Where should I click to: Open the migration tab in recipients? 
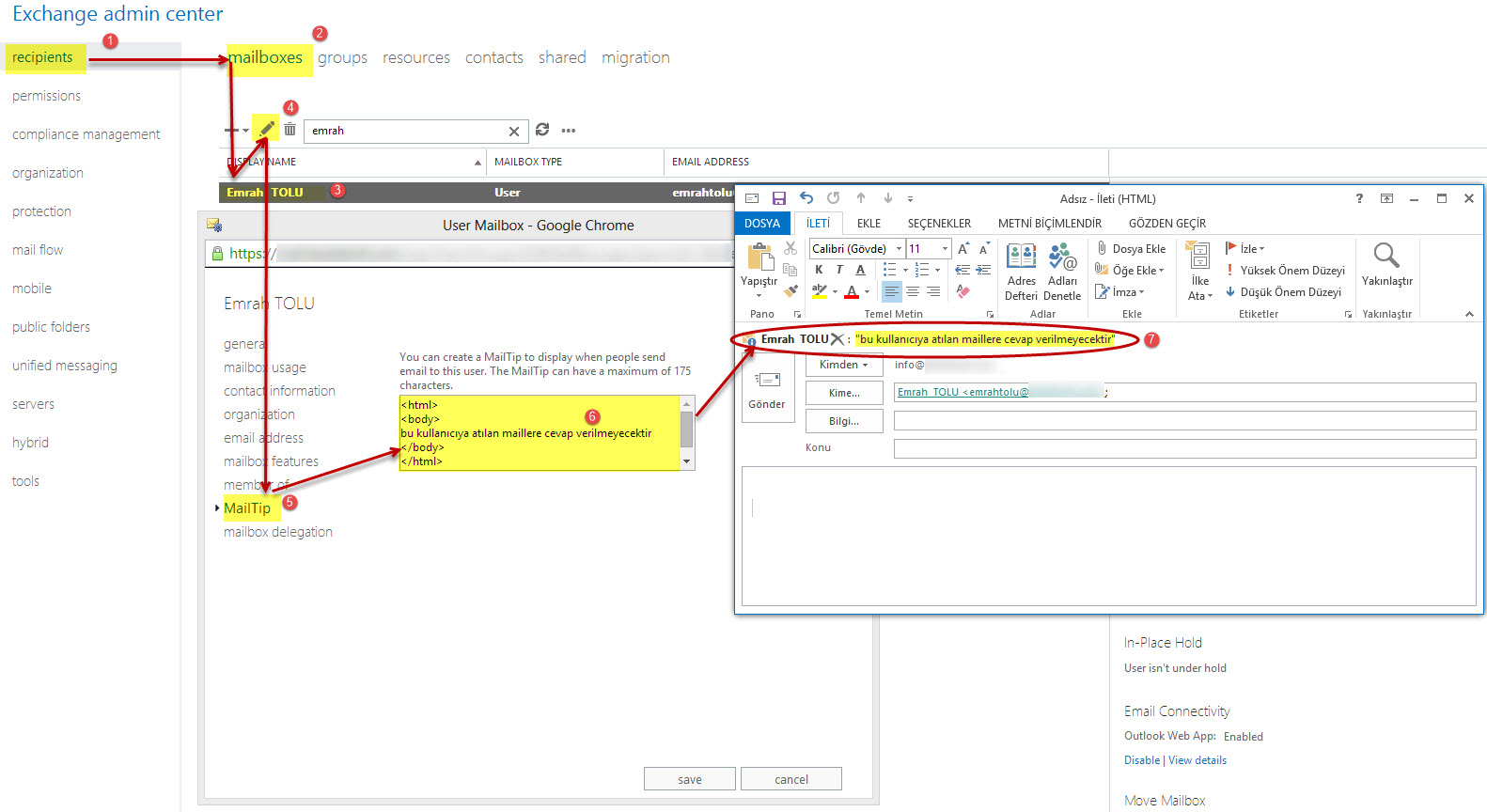(635, 58)
